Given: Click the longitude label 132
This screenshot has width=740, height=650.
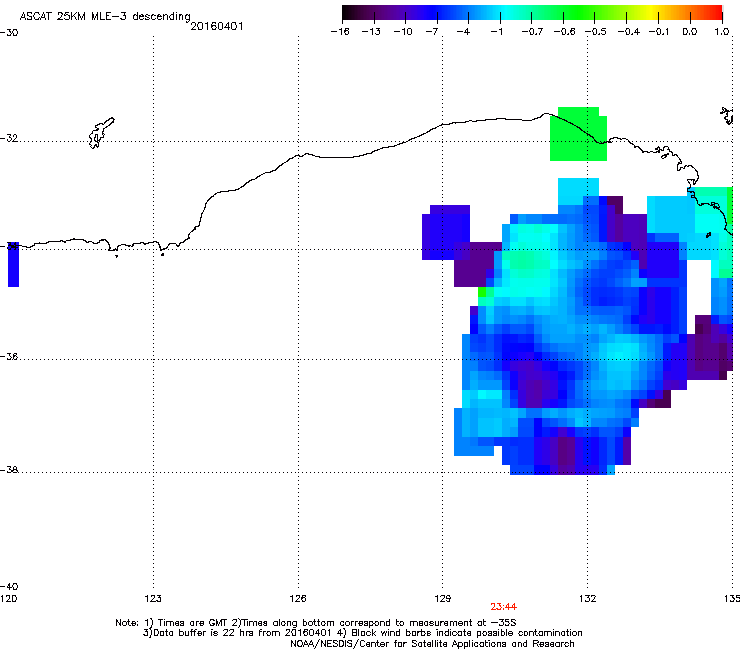Looking at the screenshot, I should tap(588, 599).
